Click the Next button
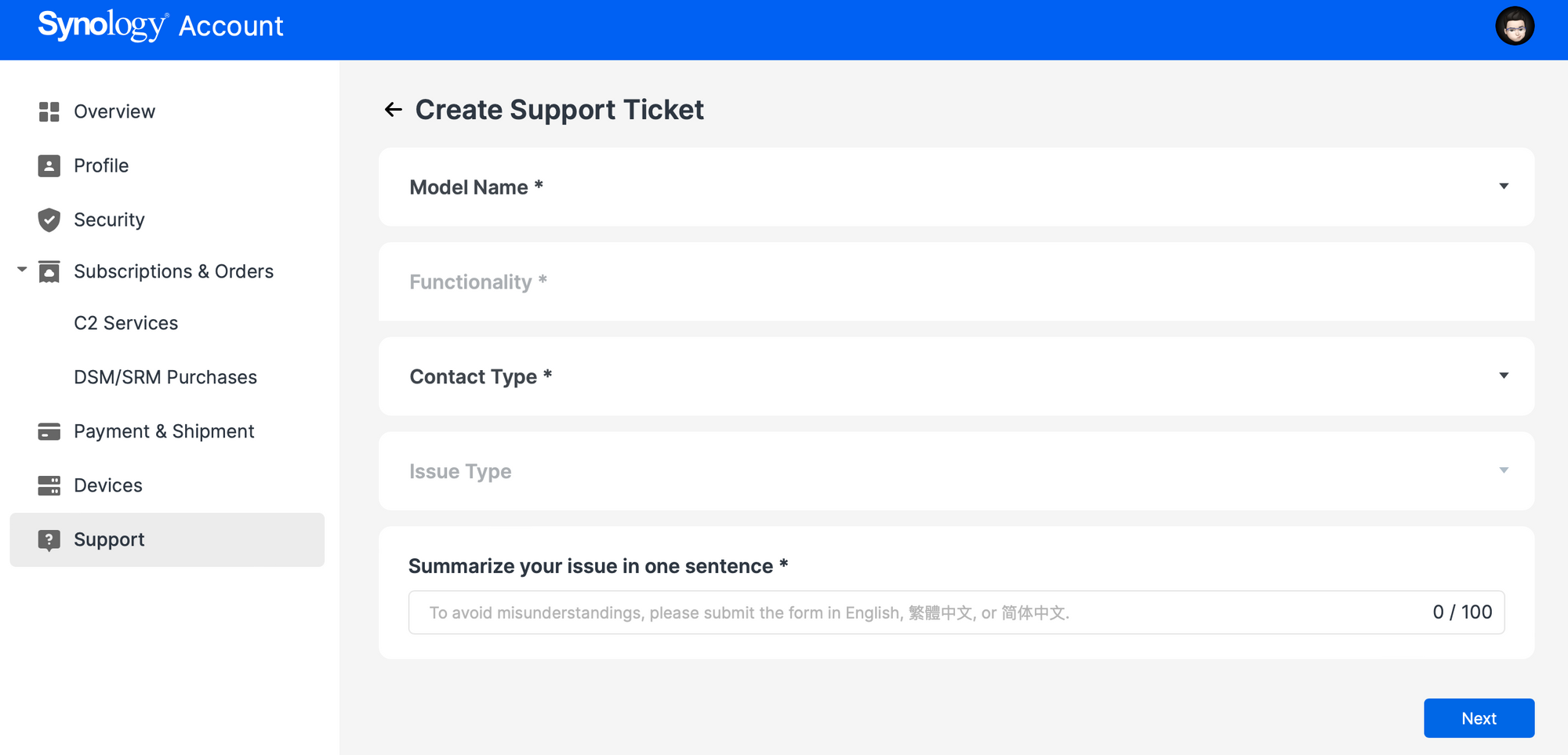The image size is (1568, 755). coord(1479,718)
